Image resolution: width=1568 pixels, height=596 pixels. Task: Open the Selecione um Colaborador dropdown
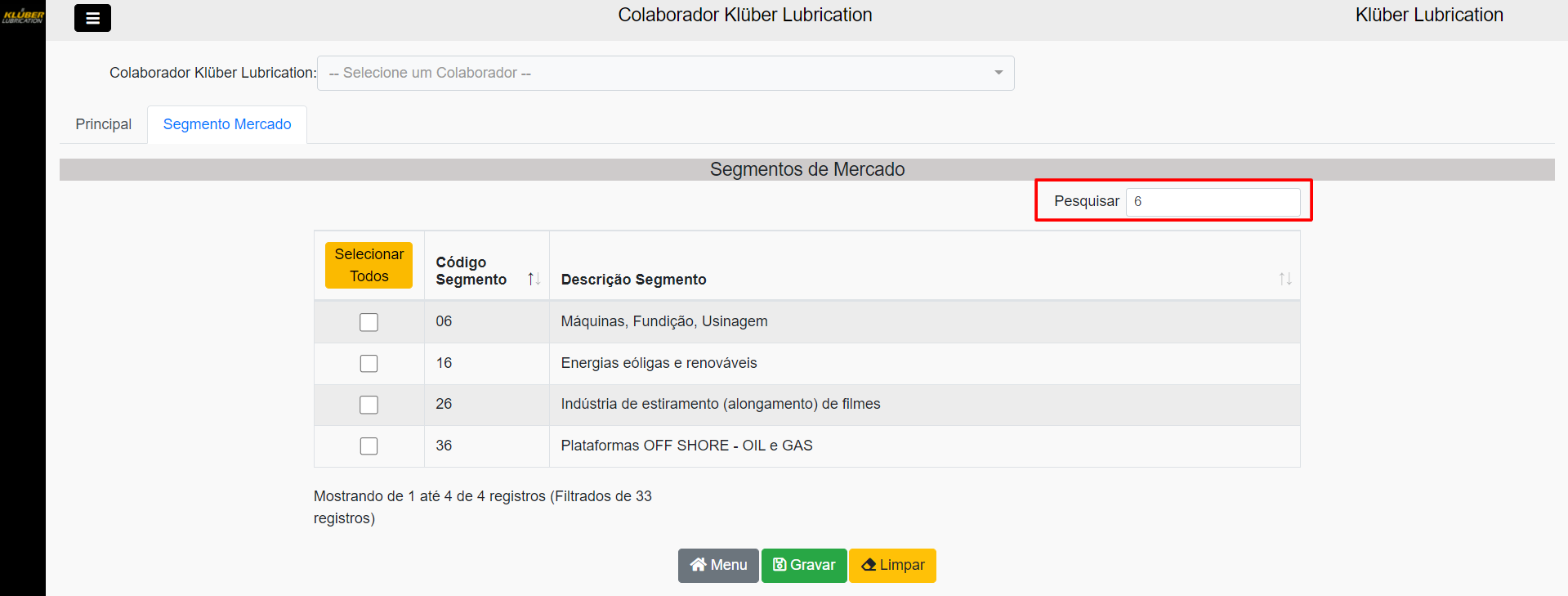point(654,73)
